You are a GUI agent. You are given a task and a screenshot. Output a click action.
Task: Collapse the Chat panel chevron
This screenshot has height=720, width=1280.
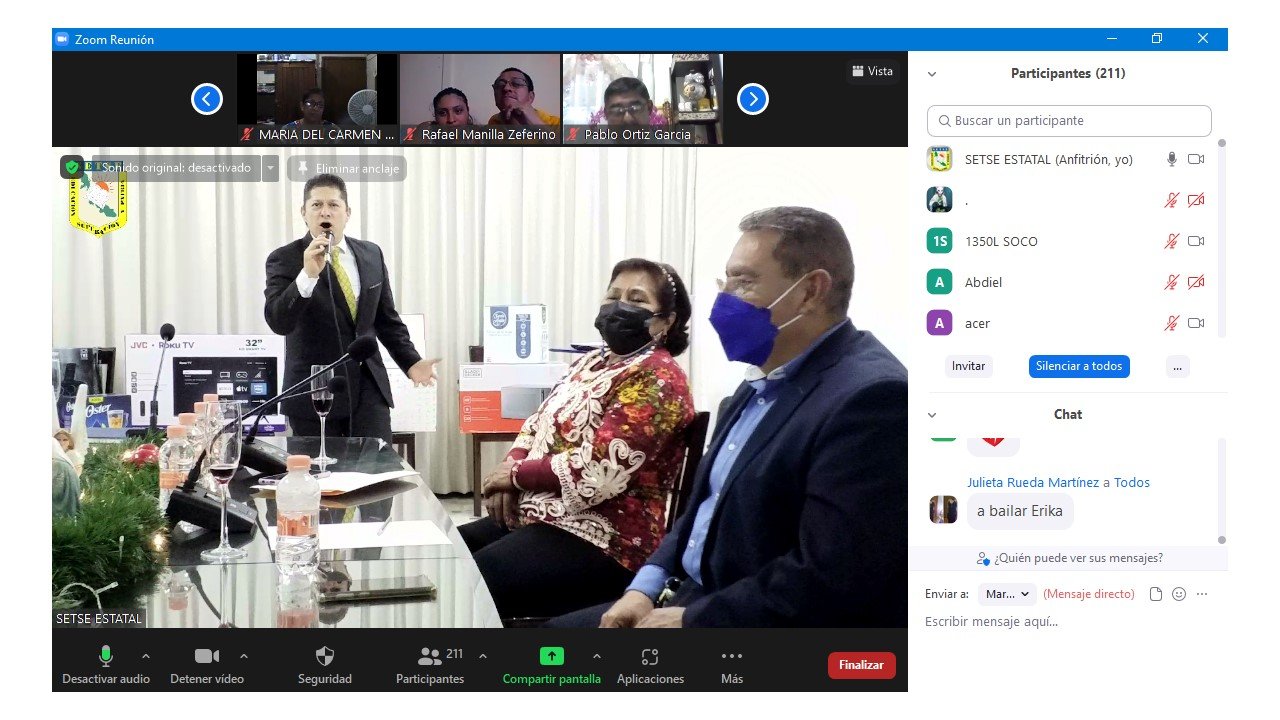(932, 415)
